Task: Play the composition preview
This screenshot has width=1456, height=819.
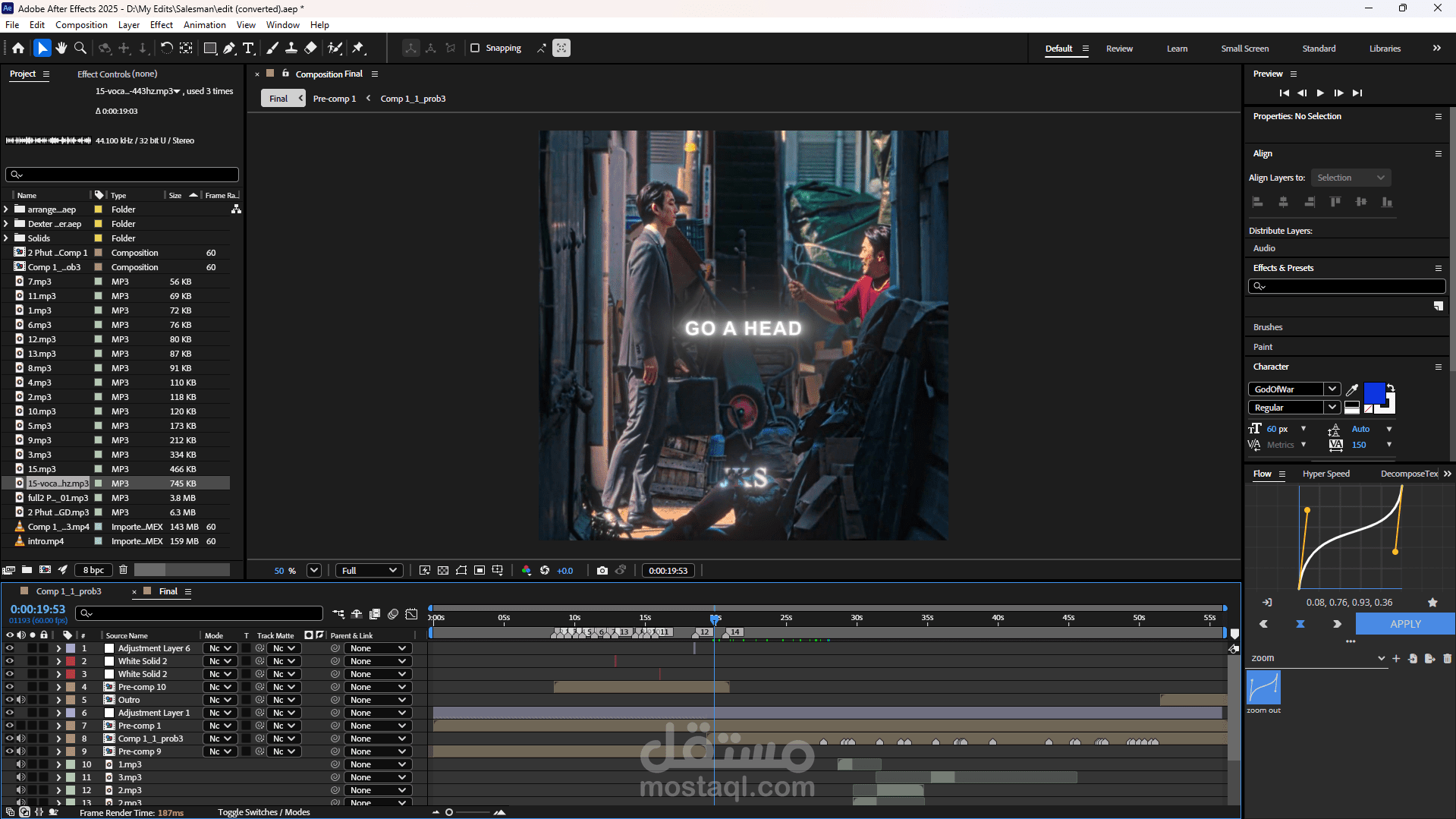Action: (x=1320, y=93)
